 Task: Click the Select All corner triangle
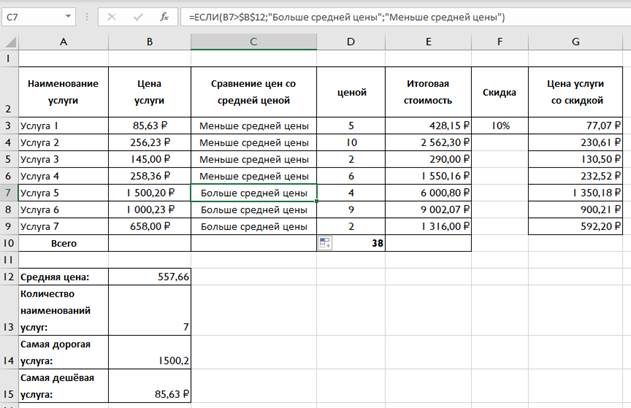[9, 40]
